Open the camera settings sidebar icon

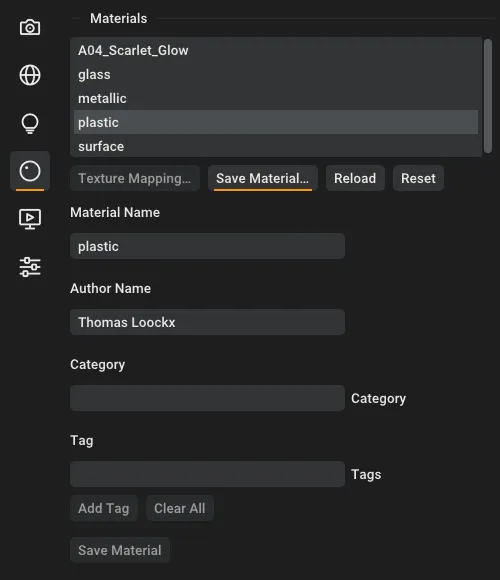click(30, 27)
